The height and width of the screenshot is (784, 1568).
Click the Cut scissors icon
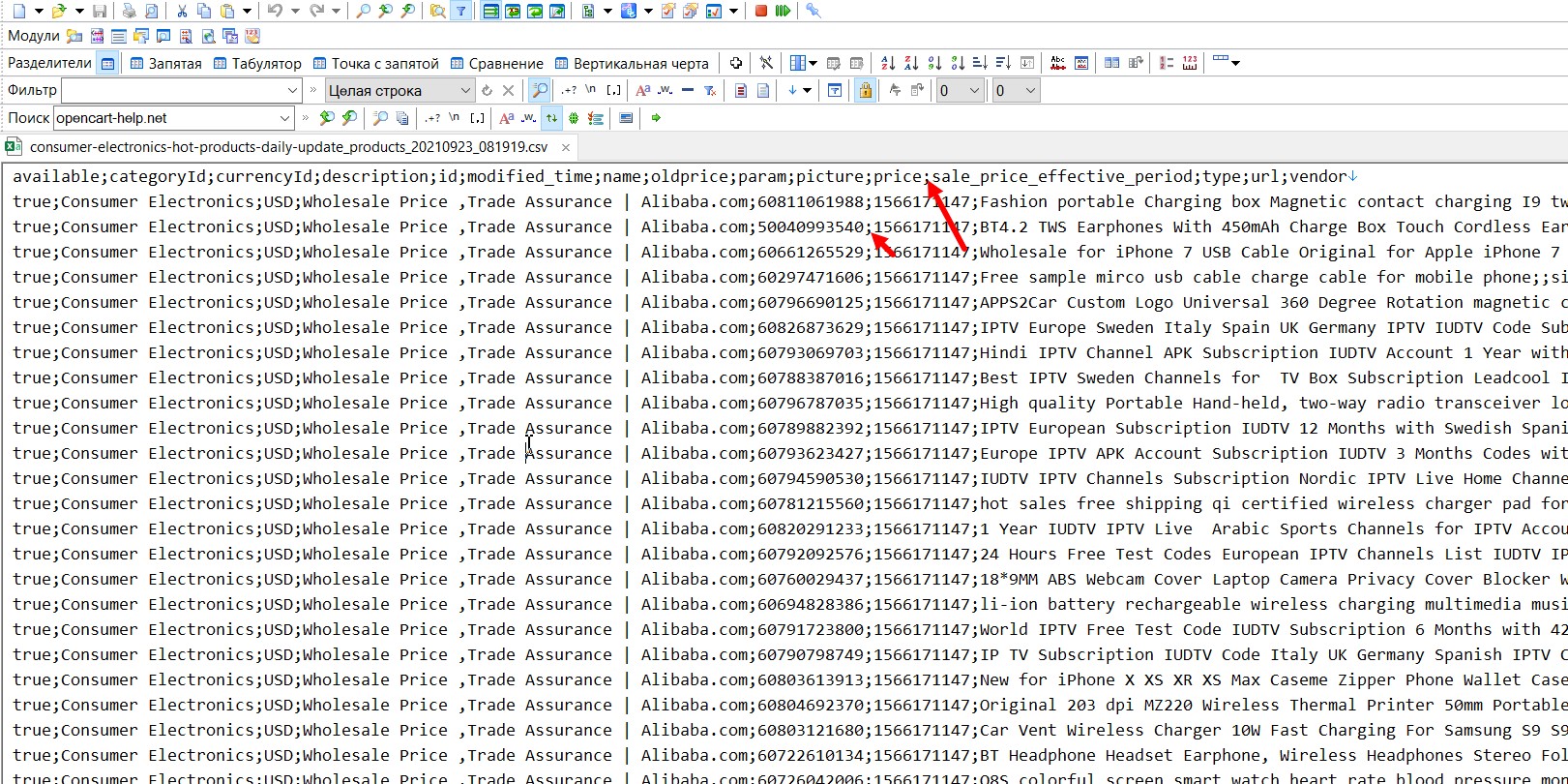(181, 11)
